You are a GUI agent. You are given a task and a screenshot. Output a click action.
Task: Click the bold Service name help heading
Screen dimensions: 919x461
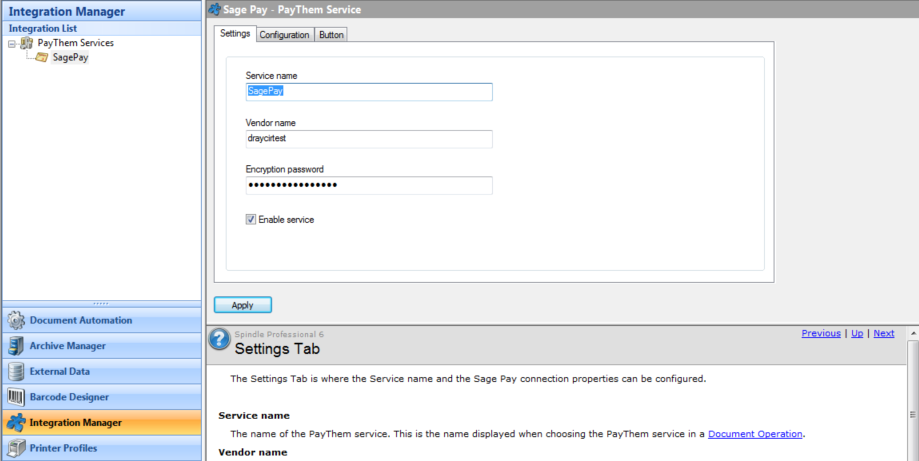coord(254,416)
